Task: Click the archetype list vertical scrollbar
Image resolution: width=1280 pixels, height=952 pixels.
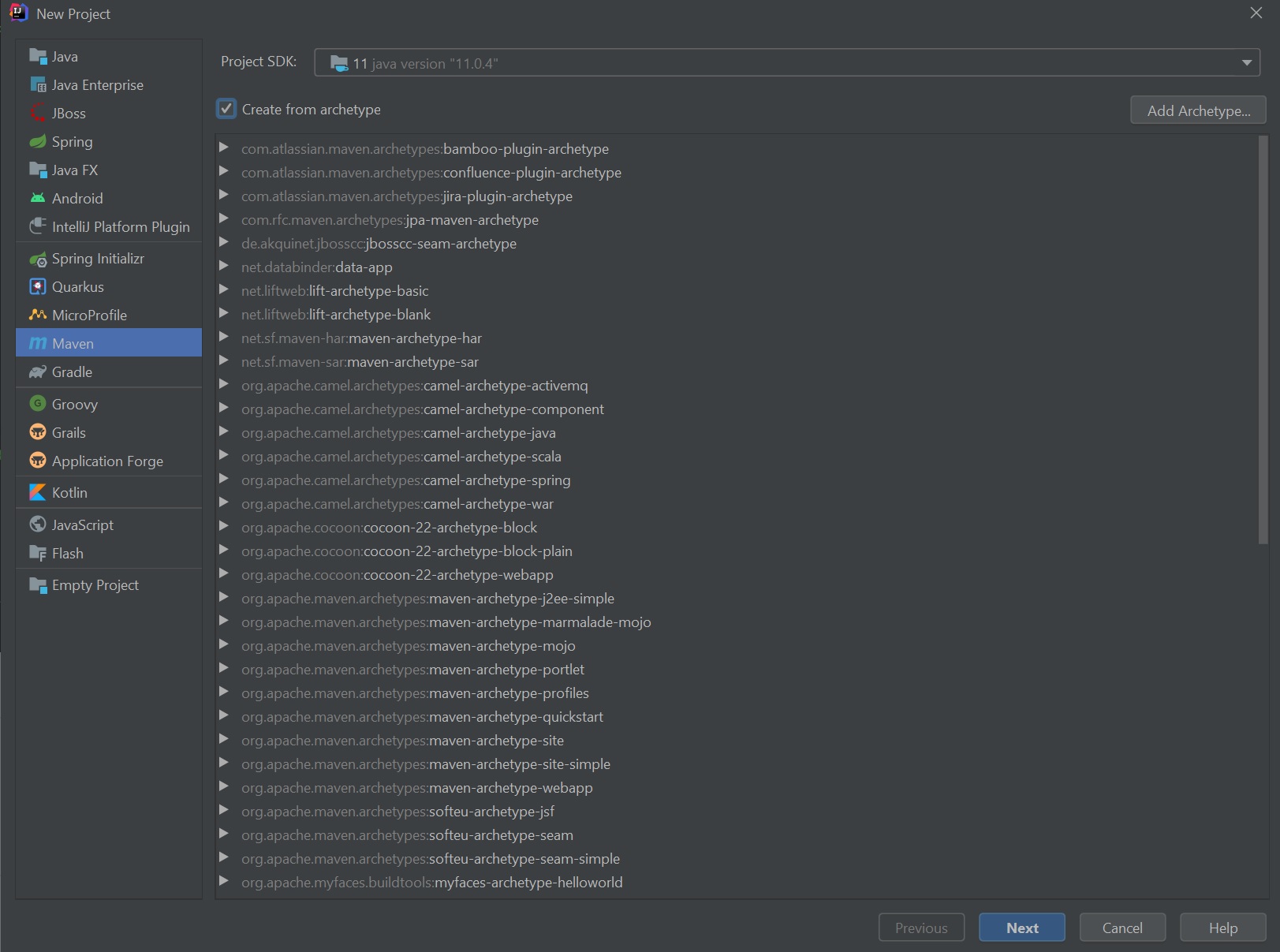Action: coord(1263,339)
